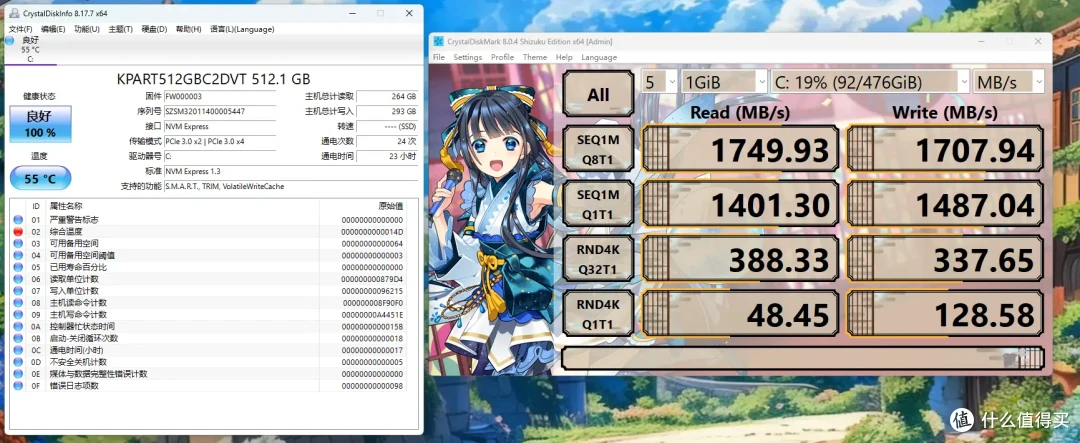This screenshot has height=443, width=1080.
Task: Open CrystalDiskMark File menu
Action: (x=439, y=57)
